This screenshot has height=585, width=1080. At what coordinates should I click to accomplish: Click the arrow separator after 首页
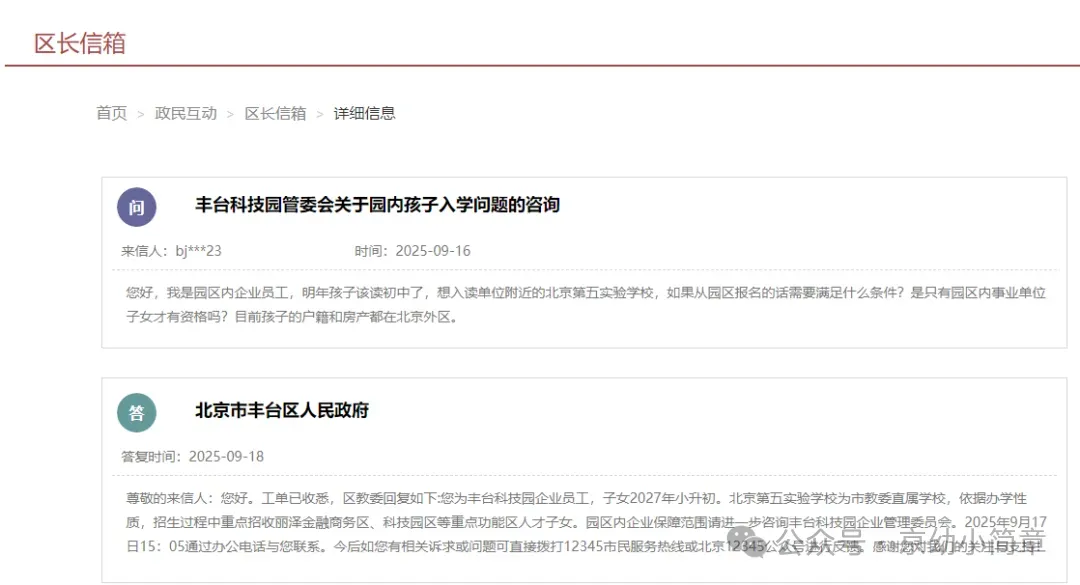tap(141, 114)
